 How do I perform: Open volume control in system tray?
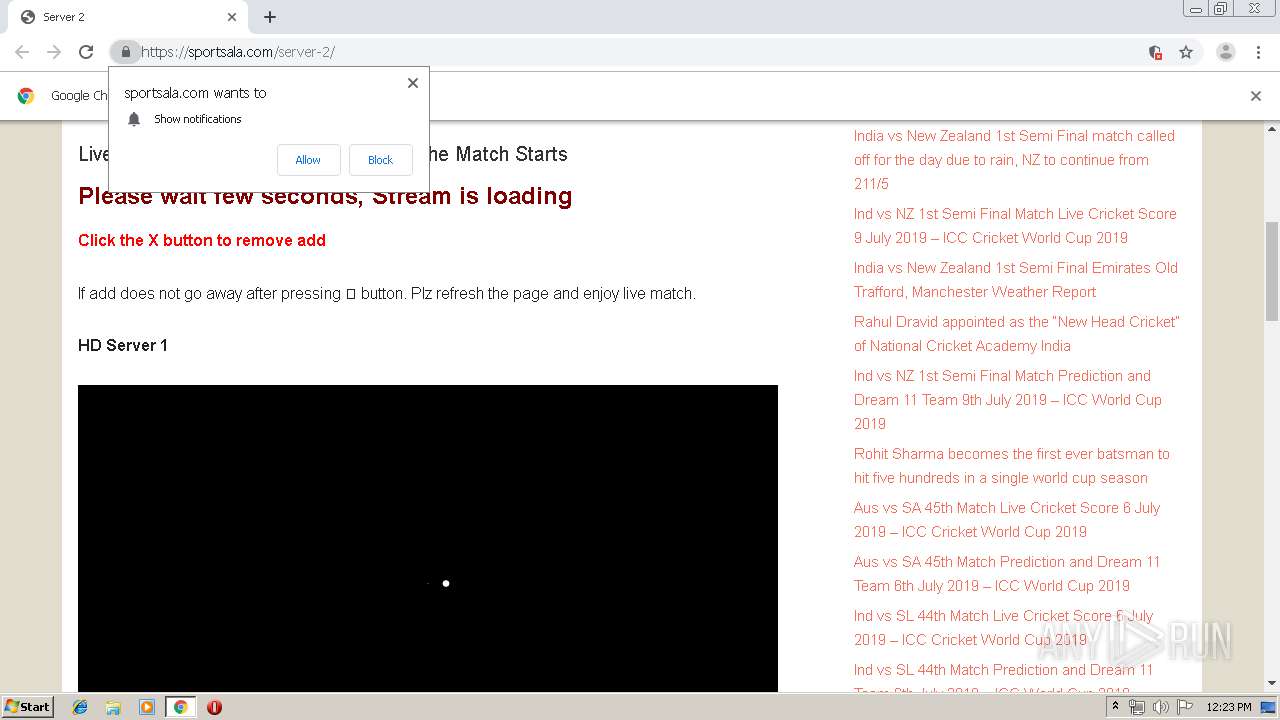[1160, 707]
